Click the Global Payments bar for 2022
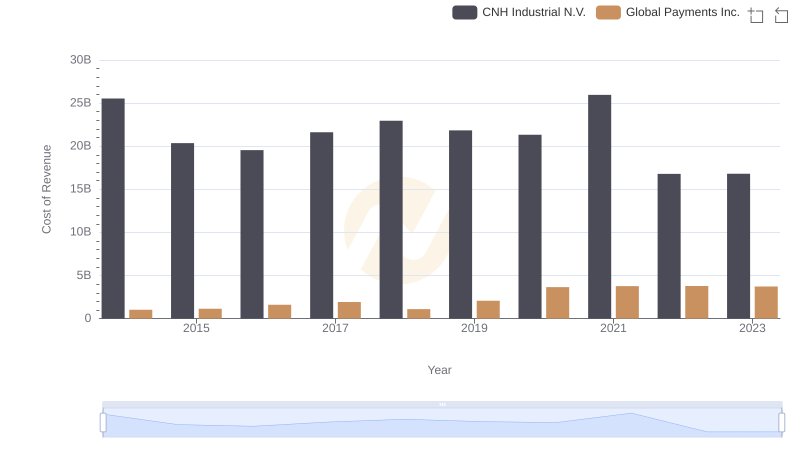Image resolution: width=800 pixels, height=461 pixels. tap(697, 302)
